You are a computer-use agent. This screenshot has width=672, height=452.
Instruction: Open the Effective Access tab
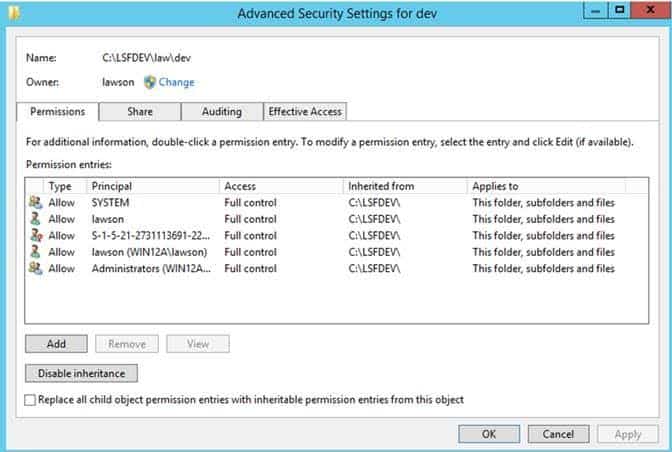click(305, 112)
